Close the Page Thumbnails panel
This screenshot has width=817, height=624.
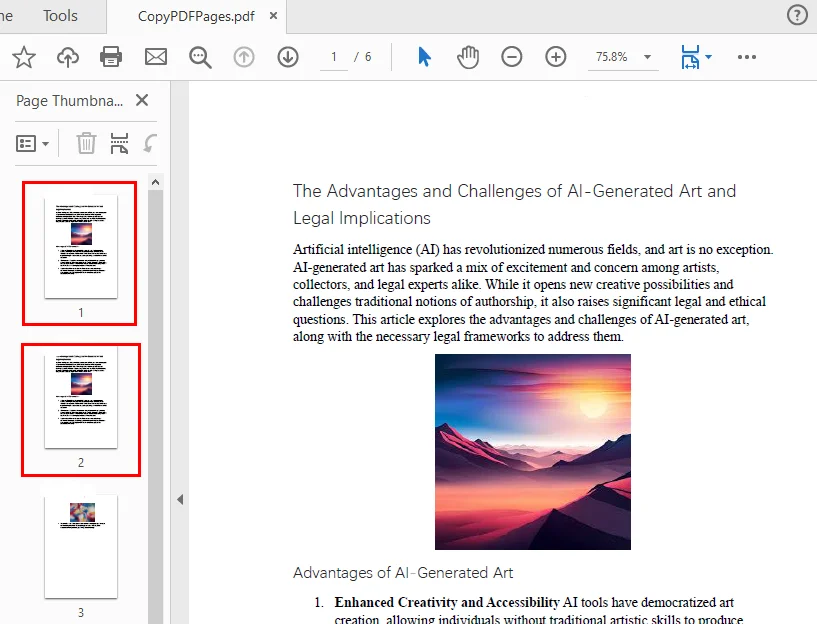tap(141, 100)
